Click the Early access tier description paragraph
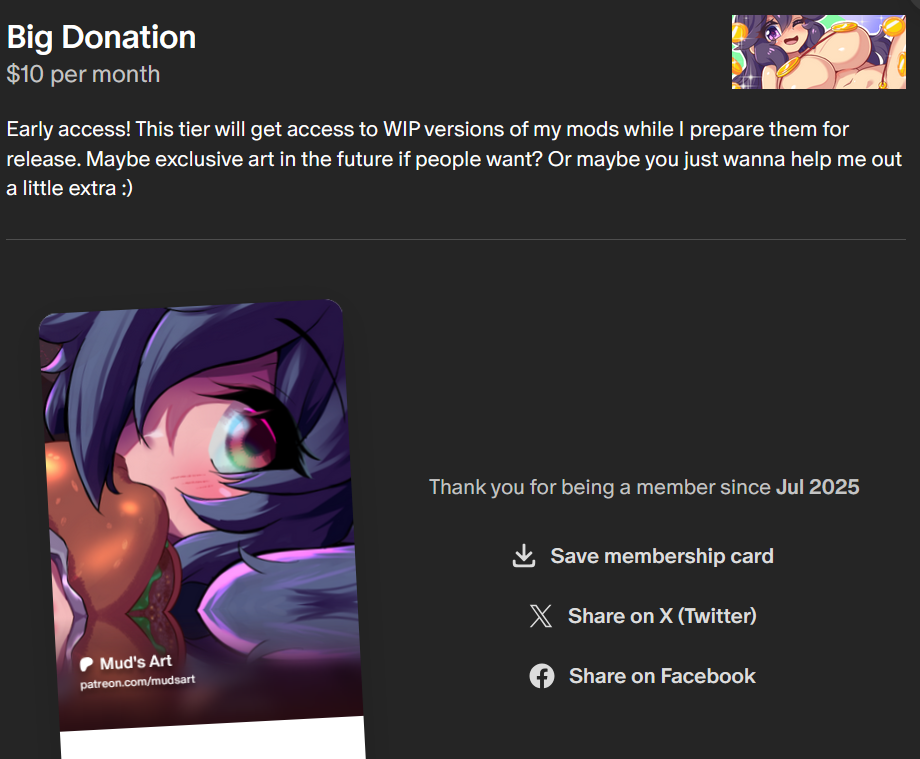This screenshot has width=920, height=759. (454, 158)
